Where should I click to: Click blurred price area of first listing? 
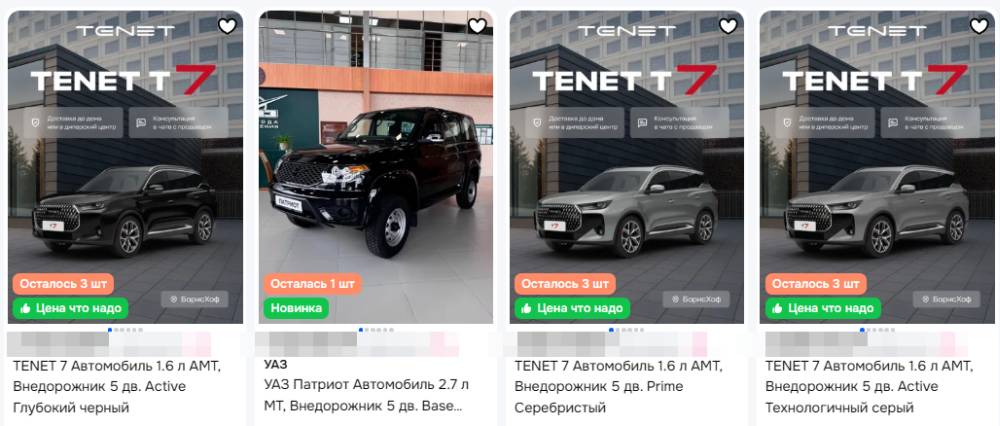click(109, 344)
